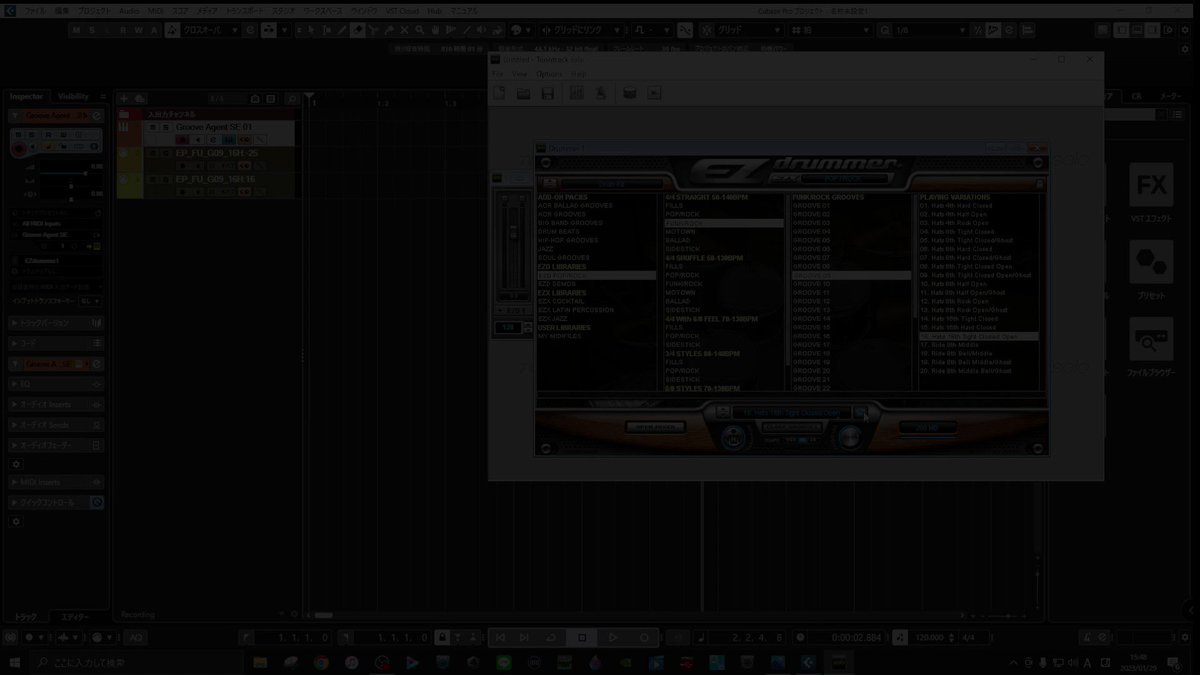This screenshot has height=675, width=1200.
Task: Select EP_FU_G09_16H-25 track in track list
Action: pos(216,153)
